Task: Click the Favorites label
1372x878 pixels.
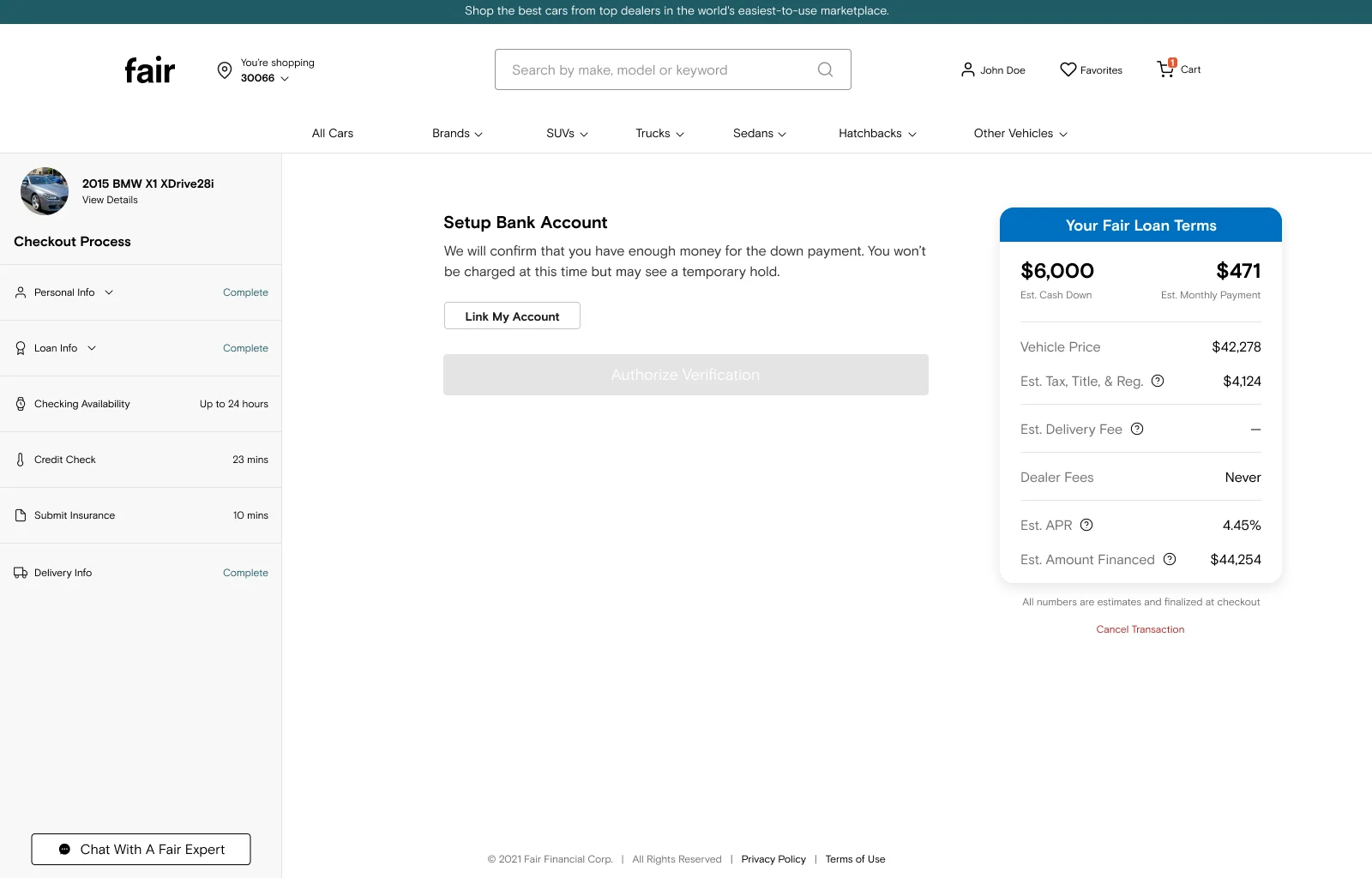Action: tap(1101, 70)
